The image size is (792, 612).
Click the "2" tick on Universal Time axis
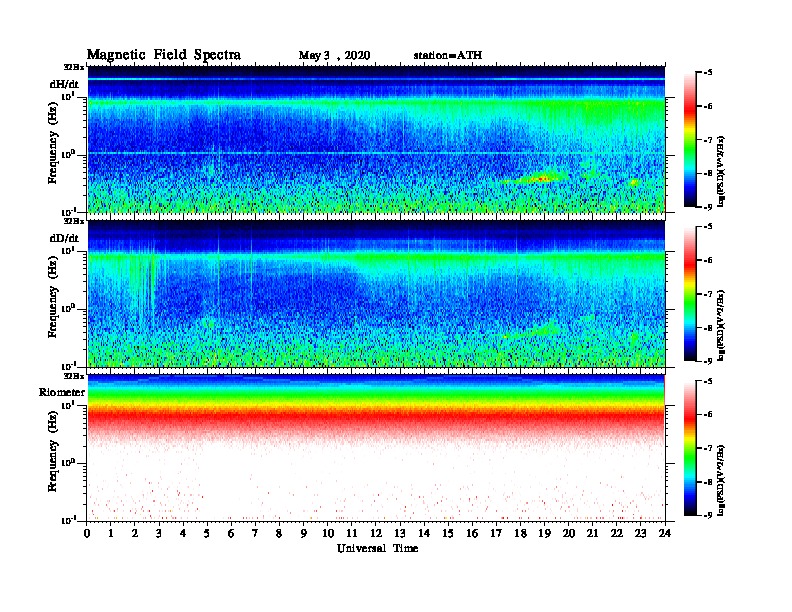click(x=135, y=533)
